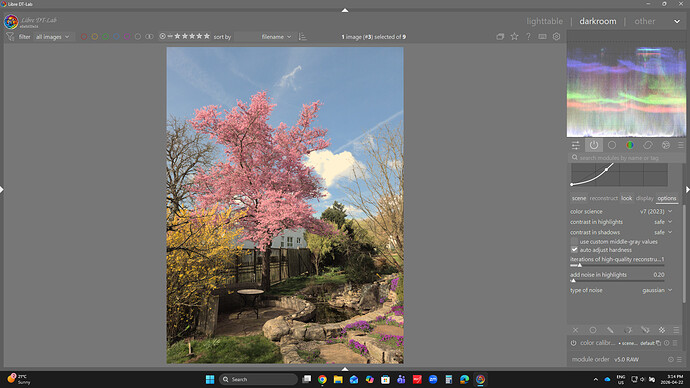Open the type of noise gaussian dropdown
690x388 pixels.
coord(621,290)
